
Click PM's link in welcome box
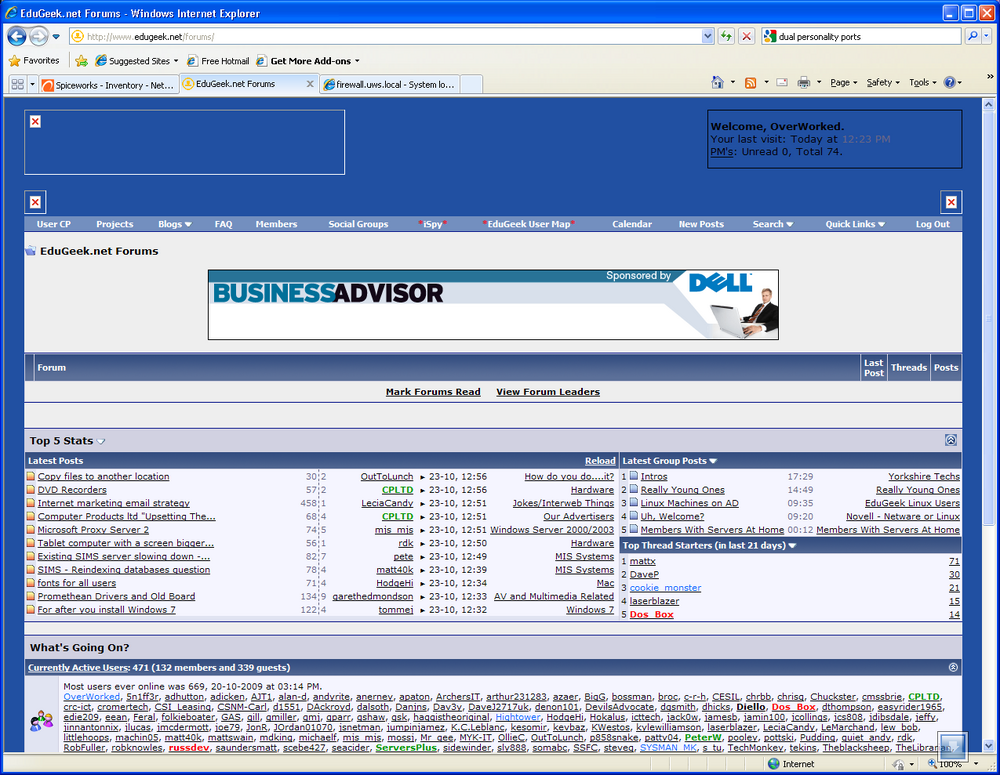coord(722,152)
